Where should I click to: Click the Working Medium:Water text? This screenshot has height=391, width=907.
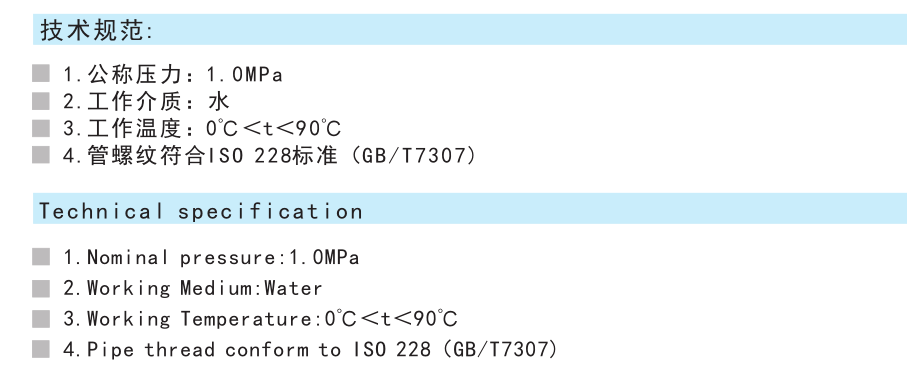(205, 288)
